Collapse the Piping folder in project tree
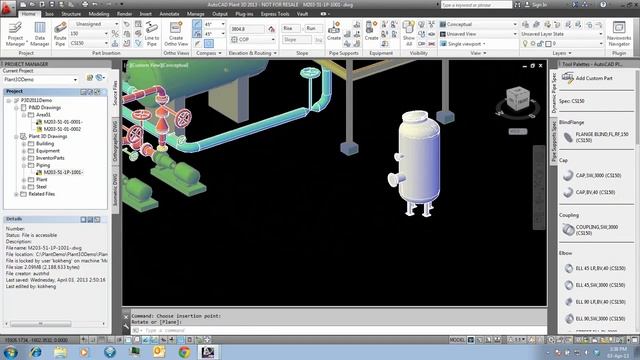The width and height of the screenshot is (640, 360). 24,165
